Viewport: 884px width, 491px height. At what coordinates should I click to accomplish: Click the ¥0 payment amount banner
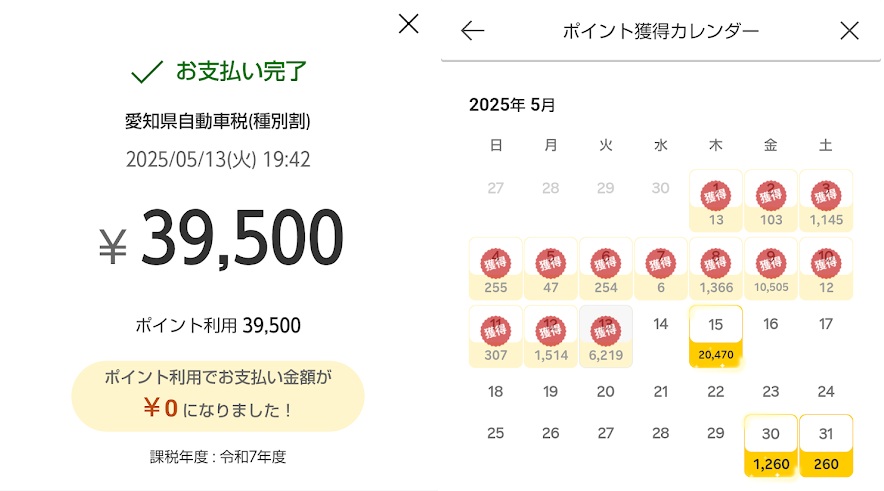point(217,396)
